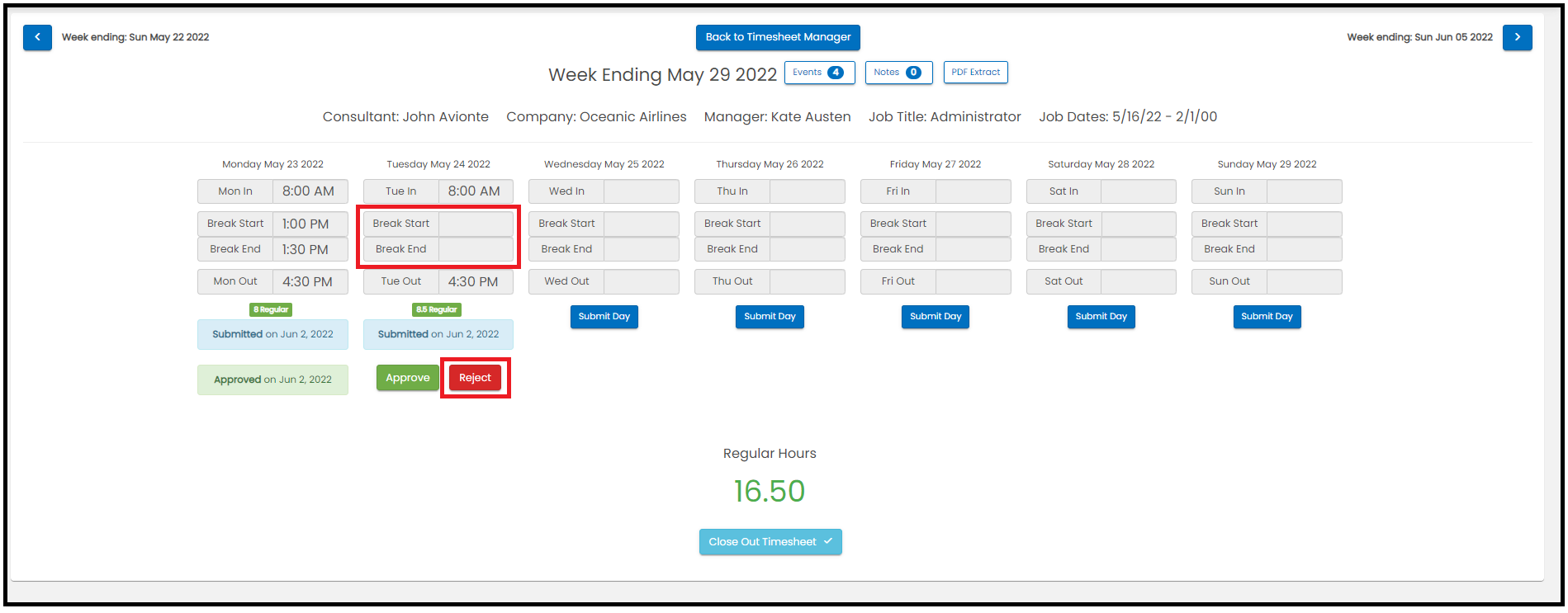Click the Wed In time field
Image resolution: width=1568 pixels, height=613 pixels.
point(642,191)
